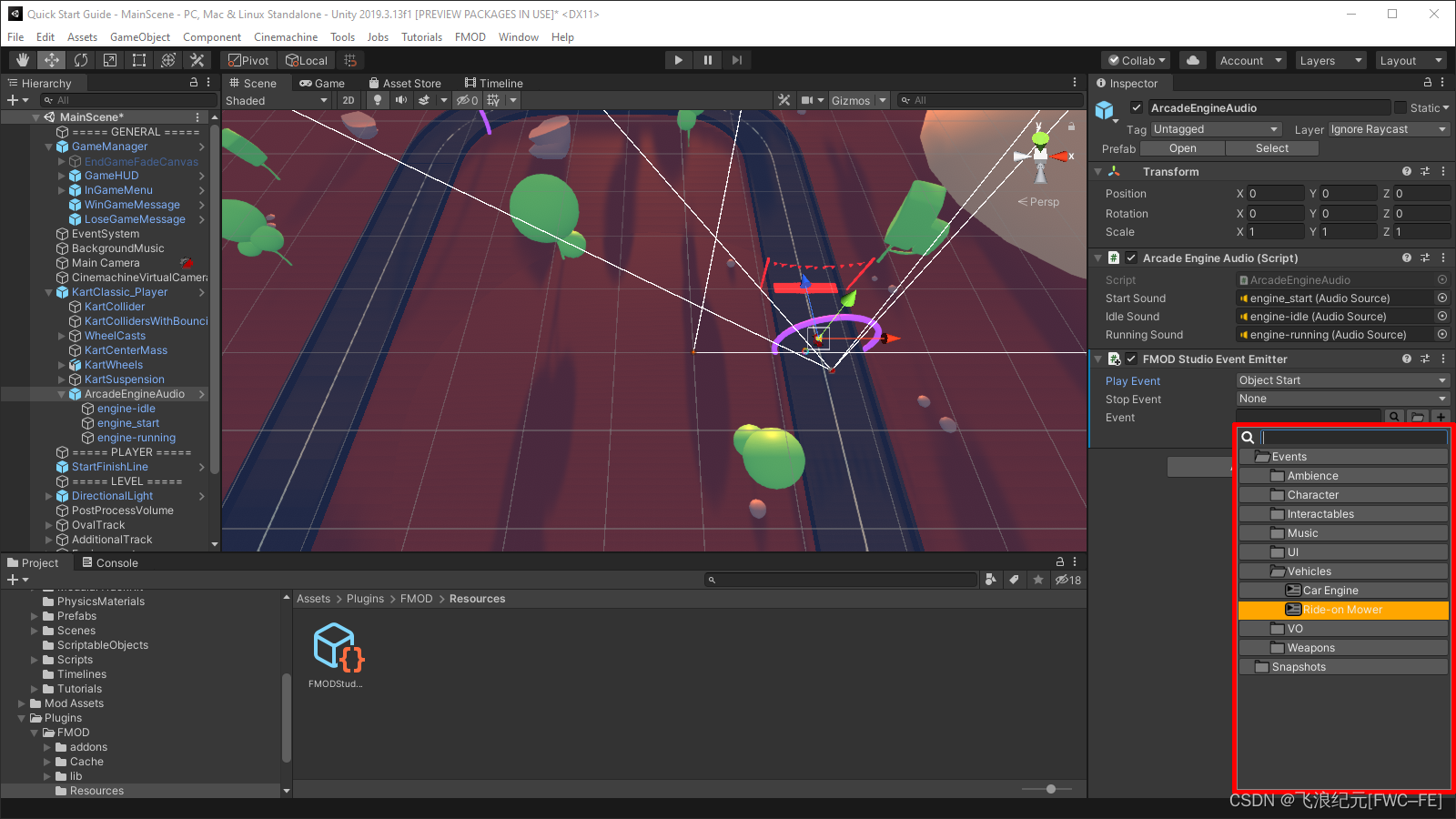This screenshot has width=1456, height=819.
Task: Open Stop Event None dropdown
Action: (1343, 399)
